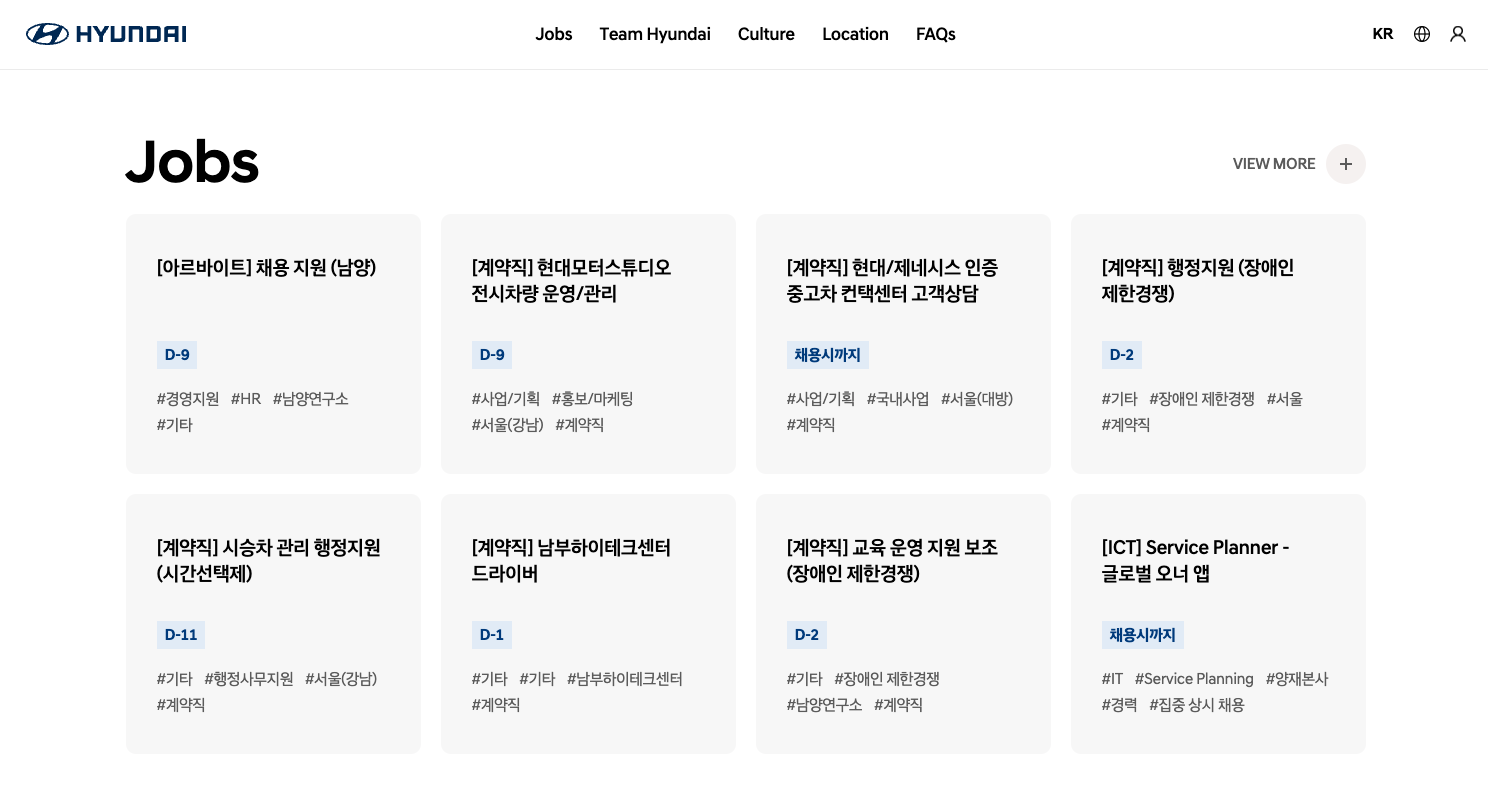1488x787 pixels.
Task: Click D-9 badge on 현대모터스튜디오 card
Action: 492,355
